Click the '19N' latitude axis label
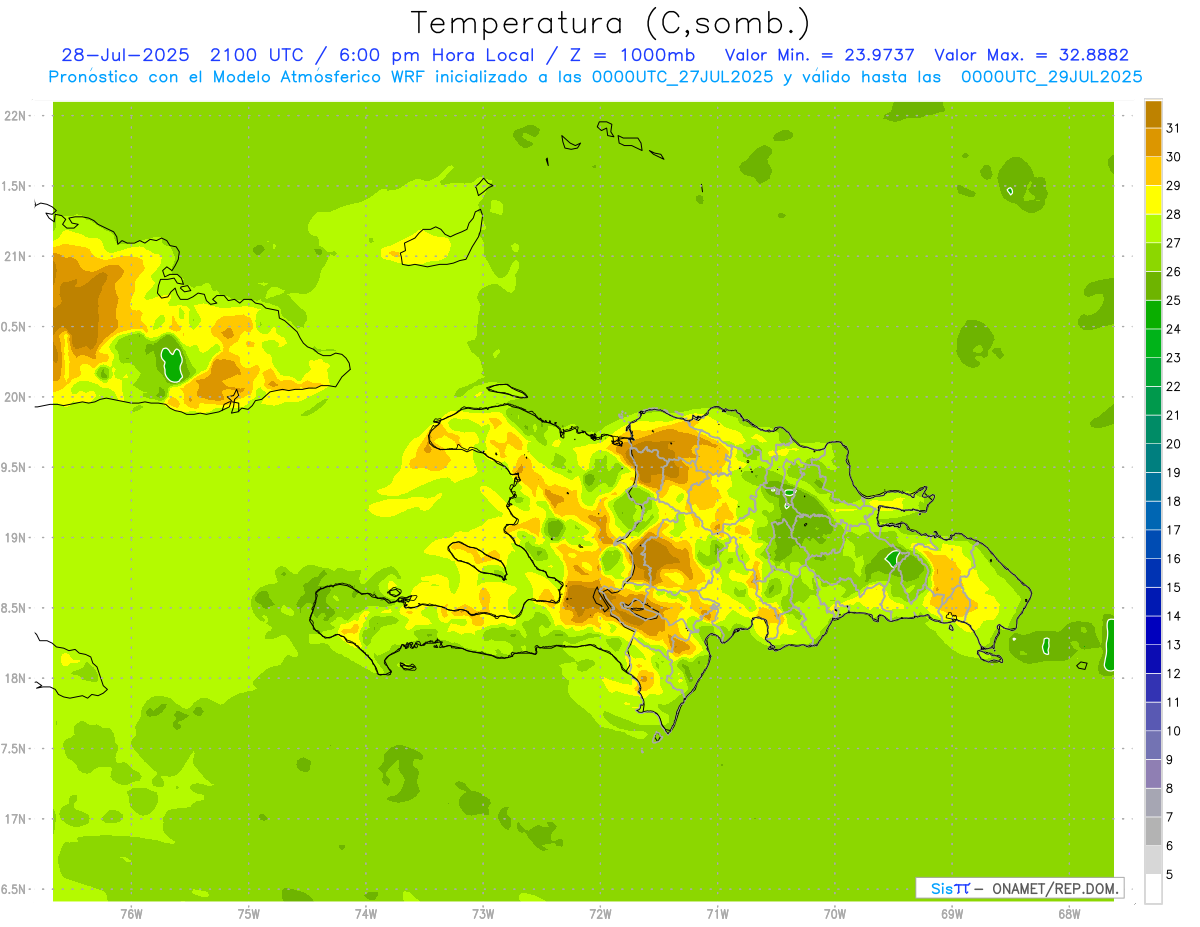The height and width of the screenshot is (927, 1200). [14, 538]
